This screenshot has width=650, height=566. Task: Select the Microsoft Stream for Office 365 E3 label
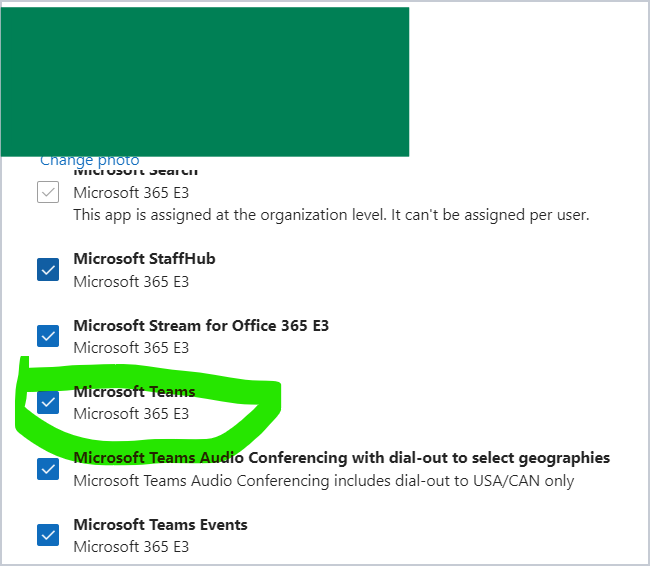click(201, 326)
